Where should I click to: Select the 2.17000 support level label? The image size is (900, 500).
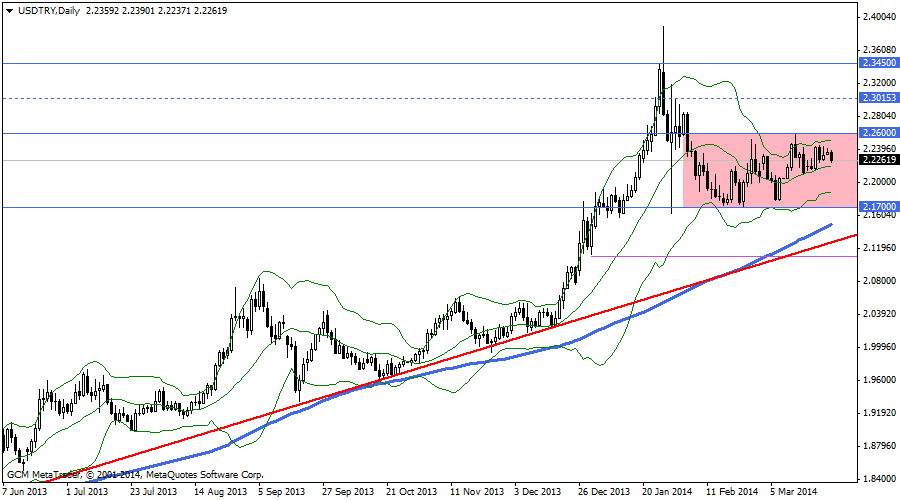pyautogui.click(x=879, y=207)
